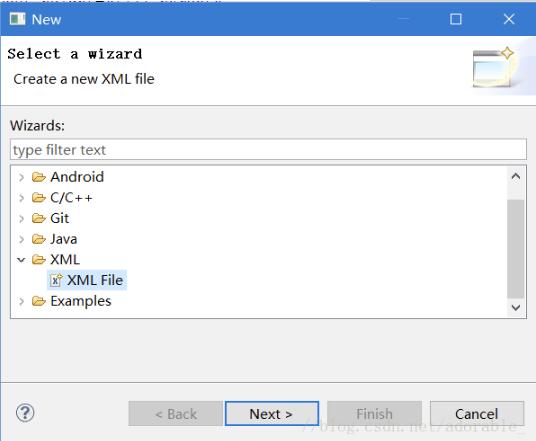The height and width of the screenshot is (441, 536).
Task: Click the Next button
Action: point(272,414)
